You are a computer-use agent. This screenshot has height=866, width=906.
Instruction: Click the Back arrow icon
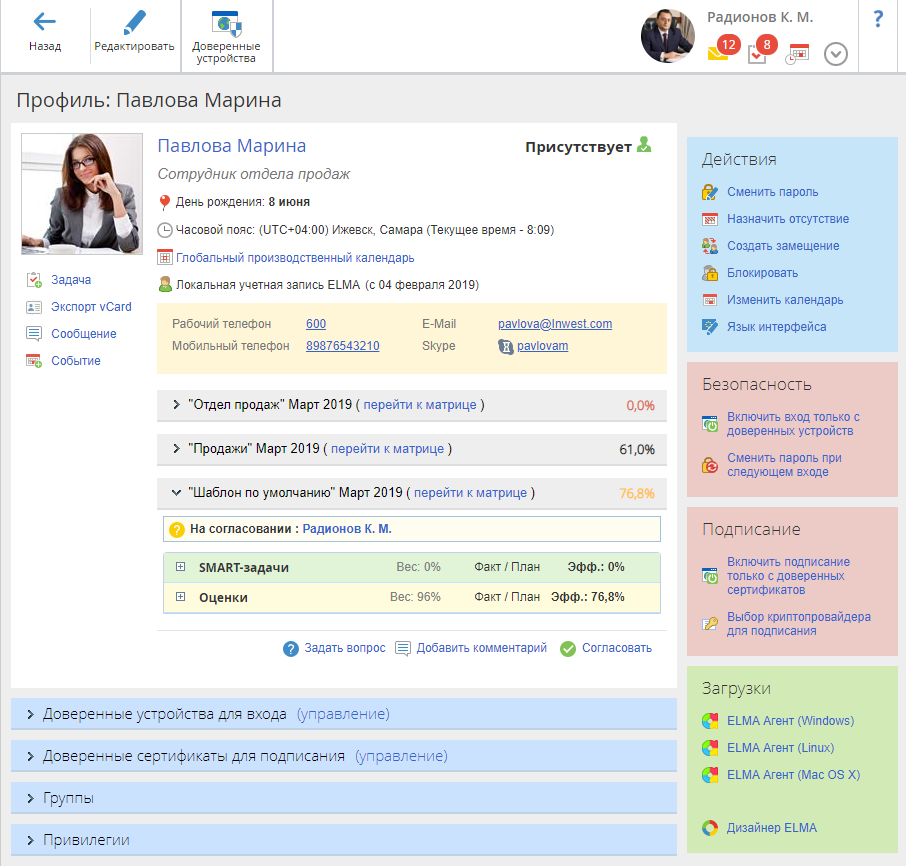(x=44, y=22)
